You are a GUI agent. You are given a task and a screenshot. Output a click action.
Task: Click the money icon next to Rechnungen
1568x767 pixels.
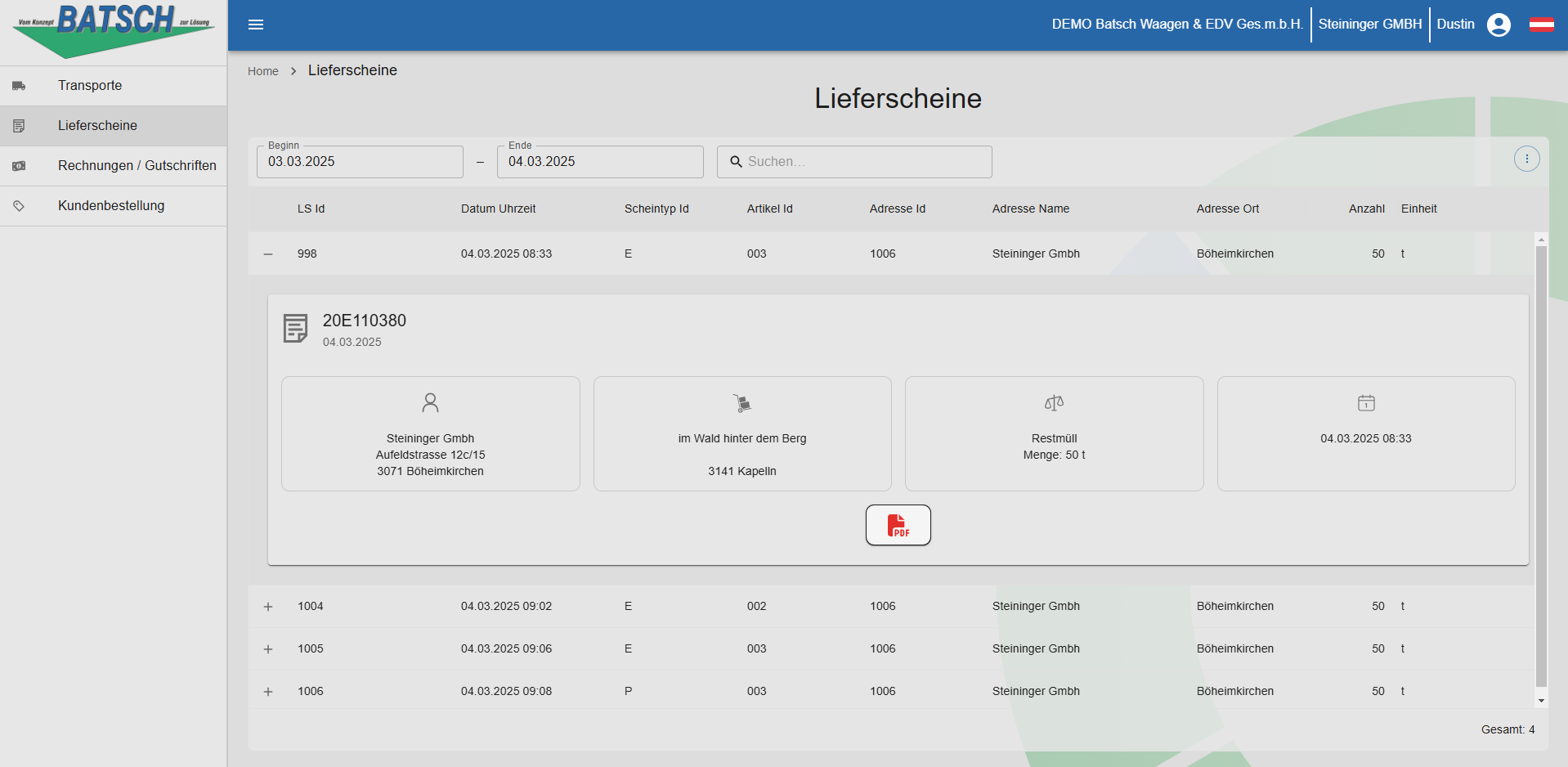click(19, 166)
